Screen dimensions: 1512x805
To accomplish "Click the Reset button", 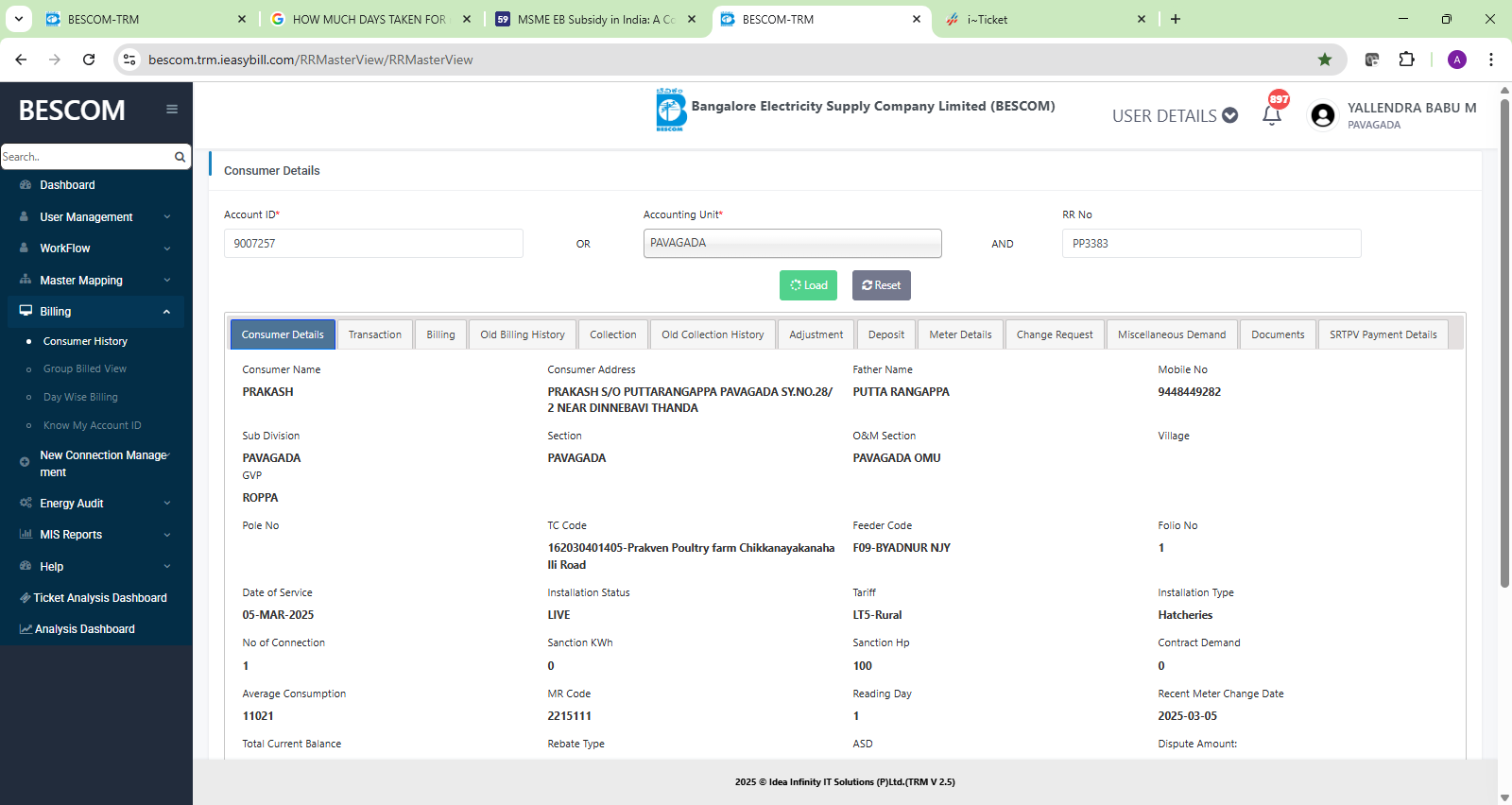I will click(881, 285).
